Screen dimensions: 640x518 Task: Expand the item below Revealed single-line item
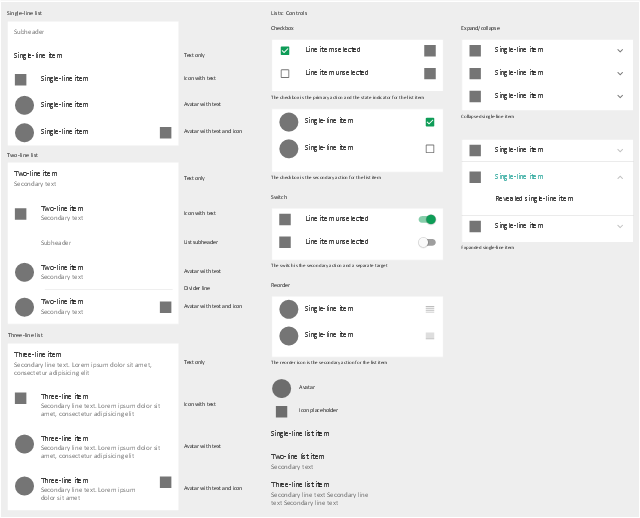point(620,227)
